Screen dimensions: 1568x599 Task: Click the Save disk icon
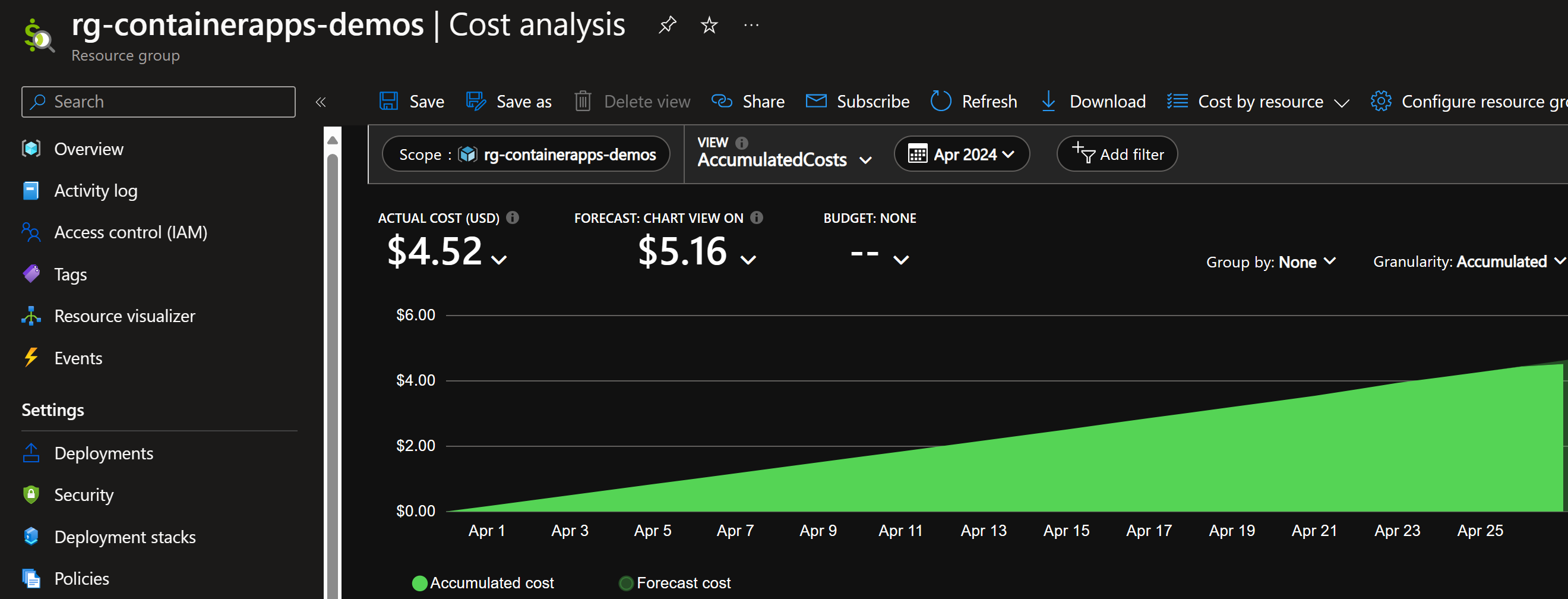[x=389, y=101]
